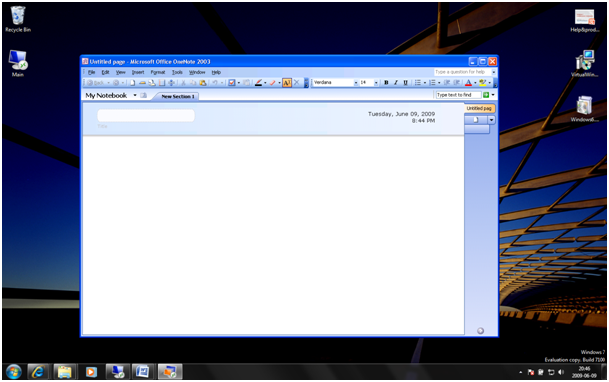This screenshot has height=382, width=609.
Task: Click the Delete X icon in toolbar
Action: click(296, 83)
